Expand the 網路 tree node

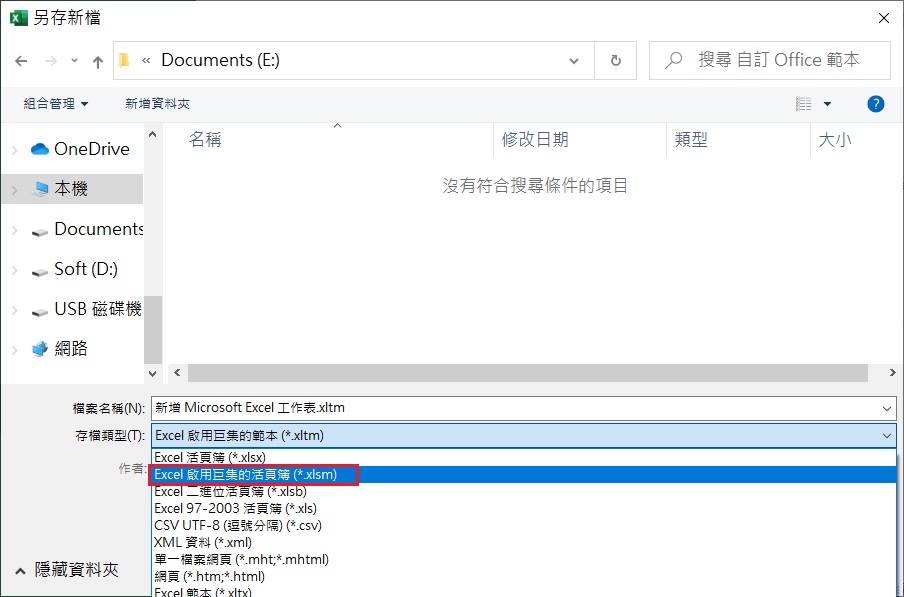pyautogui.click(x=15, y=350)
